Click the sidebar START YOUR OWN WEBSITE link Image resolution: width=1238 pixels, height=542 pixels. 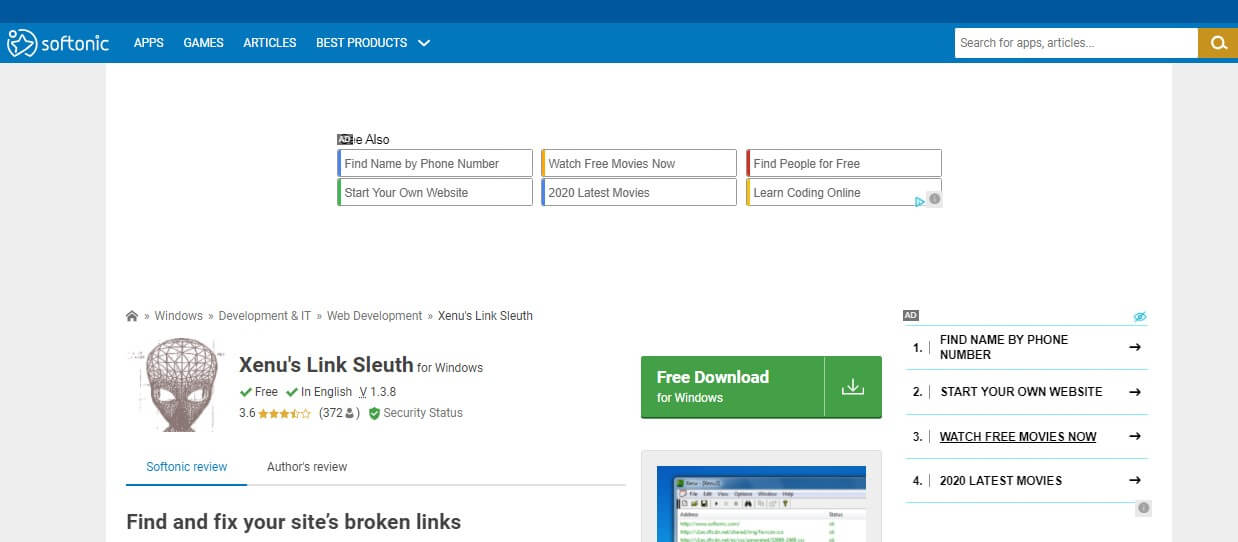[1021, 392]
